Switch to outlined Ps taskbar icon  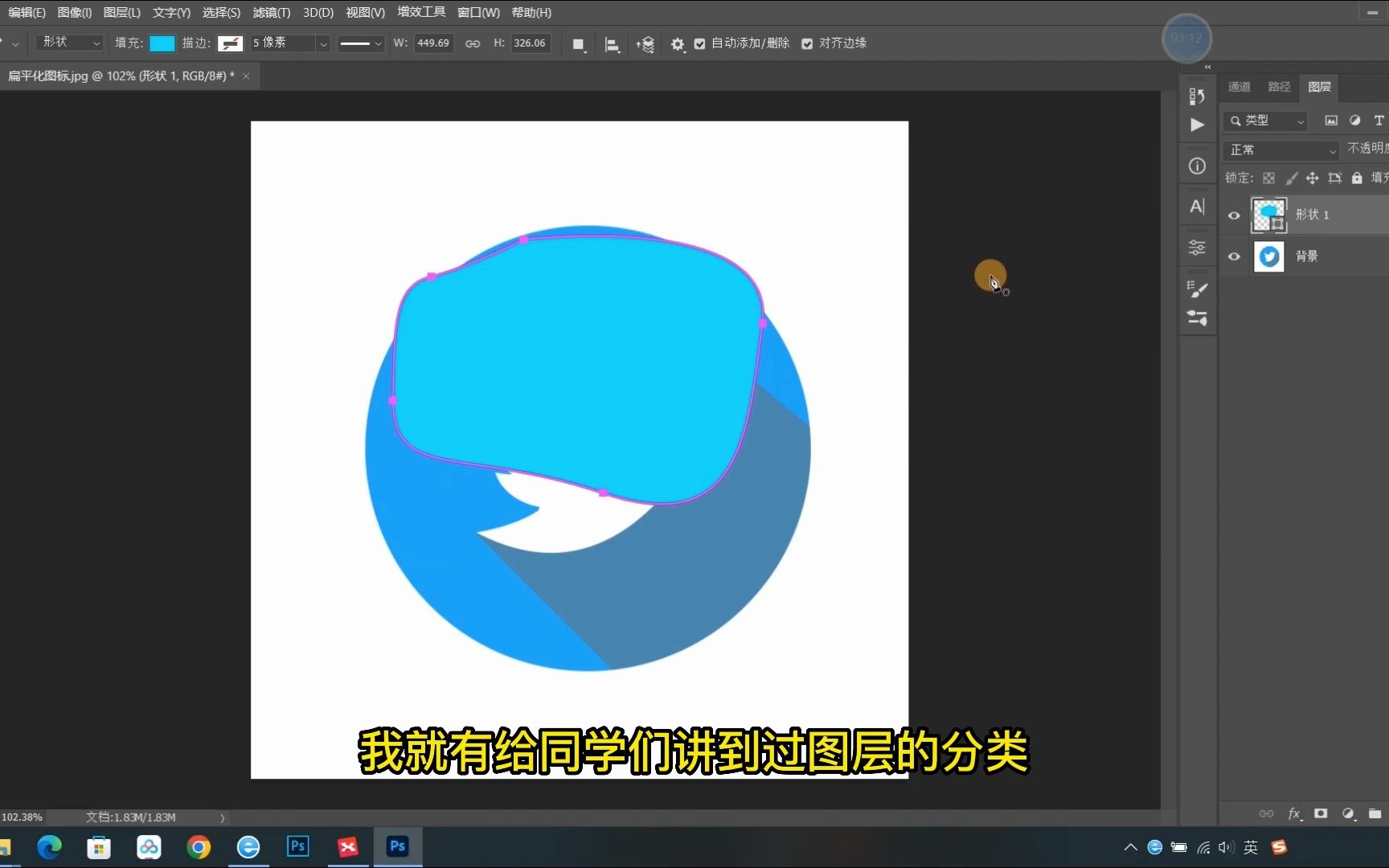coord(298,846)
